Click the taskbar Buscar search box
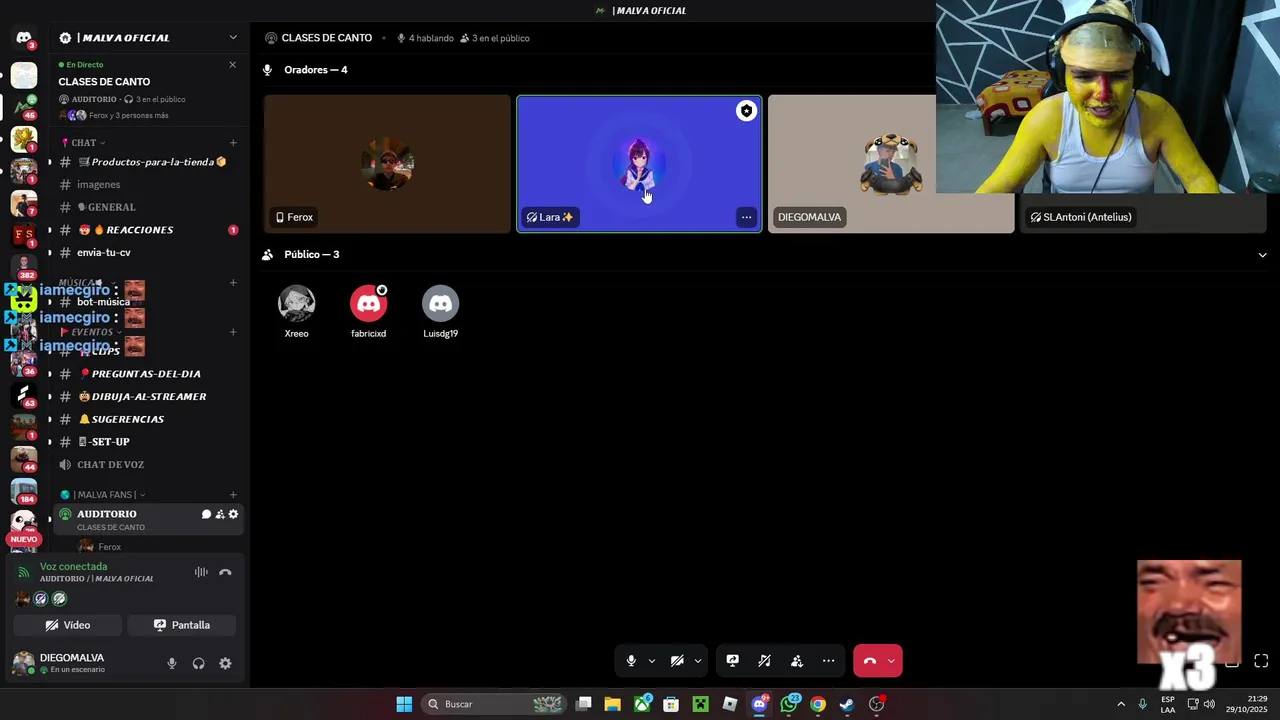The height and width of the screenshot is (720, 1280). [495, 704]
